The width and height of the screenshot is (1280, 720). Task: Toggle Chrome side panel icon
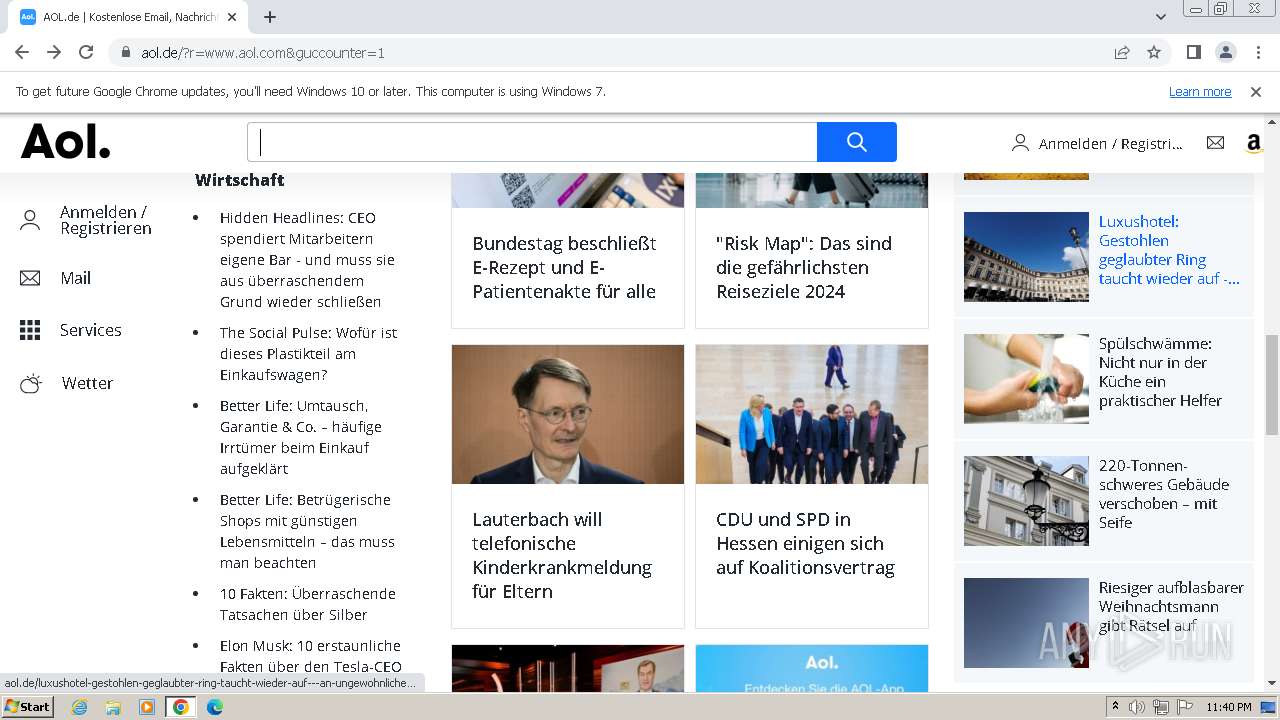(1193, 52)
